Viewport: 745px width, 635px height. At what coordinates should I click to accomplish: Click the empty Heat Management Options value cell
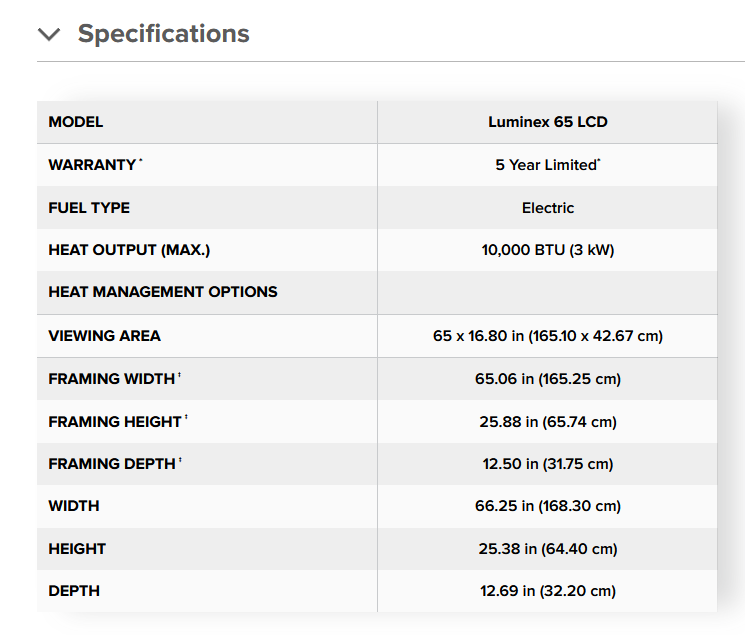click(547, 292)
